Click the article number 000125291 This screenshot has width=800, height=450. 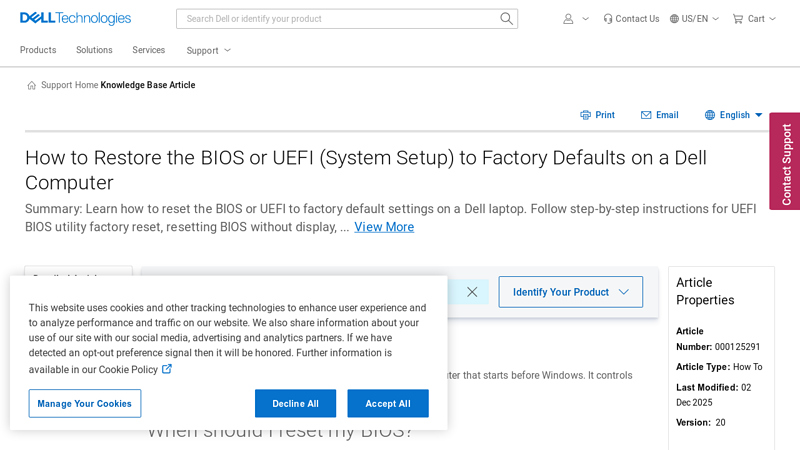pos(737,347)
